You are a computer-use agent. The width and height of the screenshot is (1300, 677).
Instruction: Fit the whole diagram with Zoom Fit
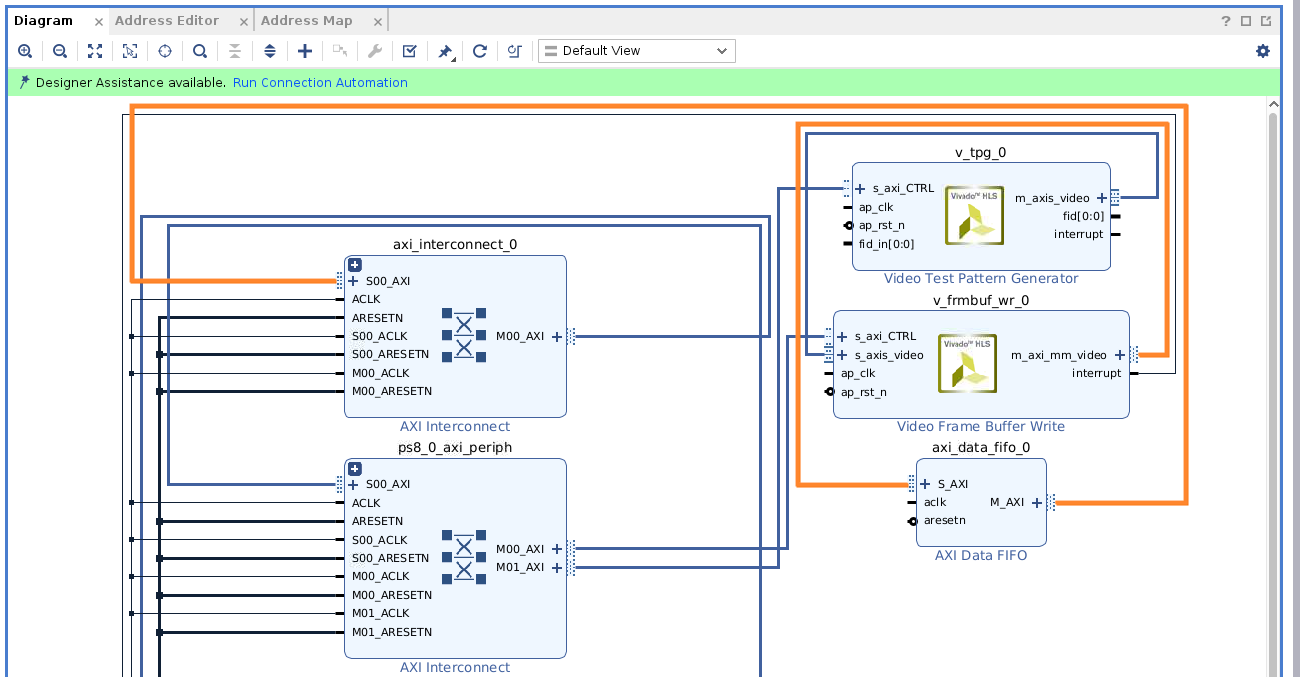click(95, 51)
